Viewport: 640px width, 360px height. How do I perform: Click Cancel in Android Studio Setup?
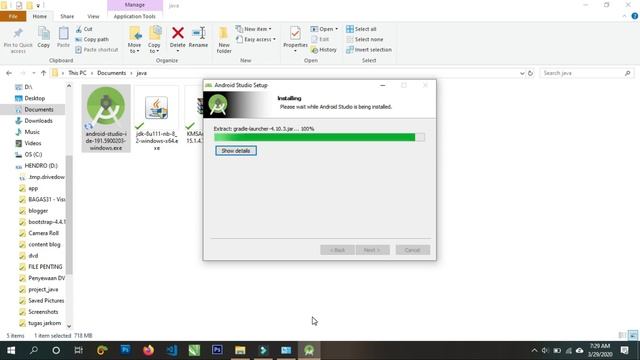point(413,250)
